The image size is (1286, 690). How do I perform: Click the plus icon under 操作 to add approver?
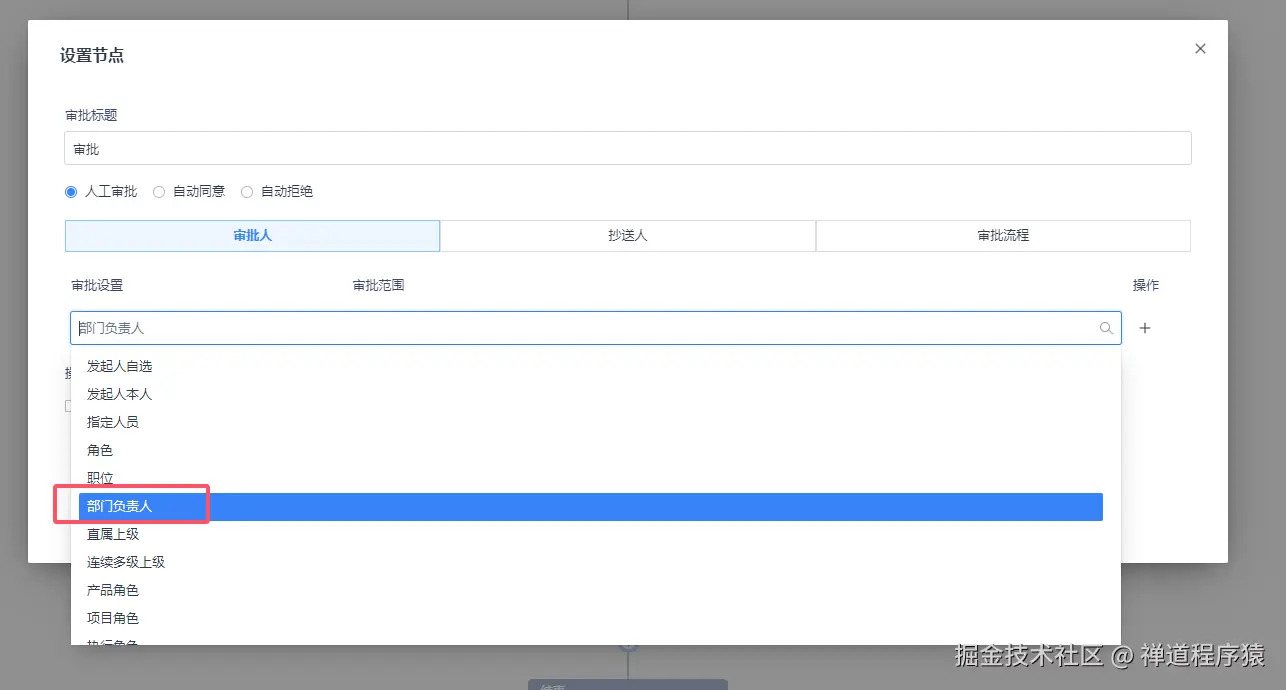tap(1144, 327)
